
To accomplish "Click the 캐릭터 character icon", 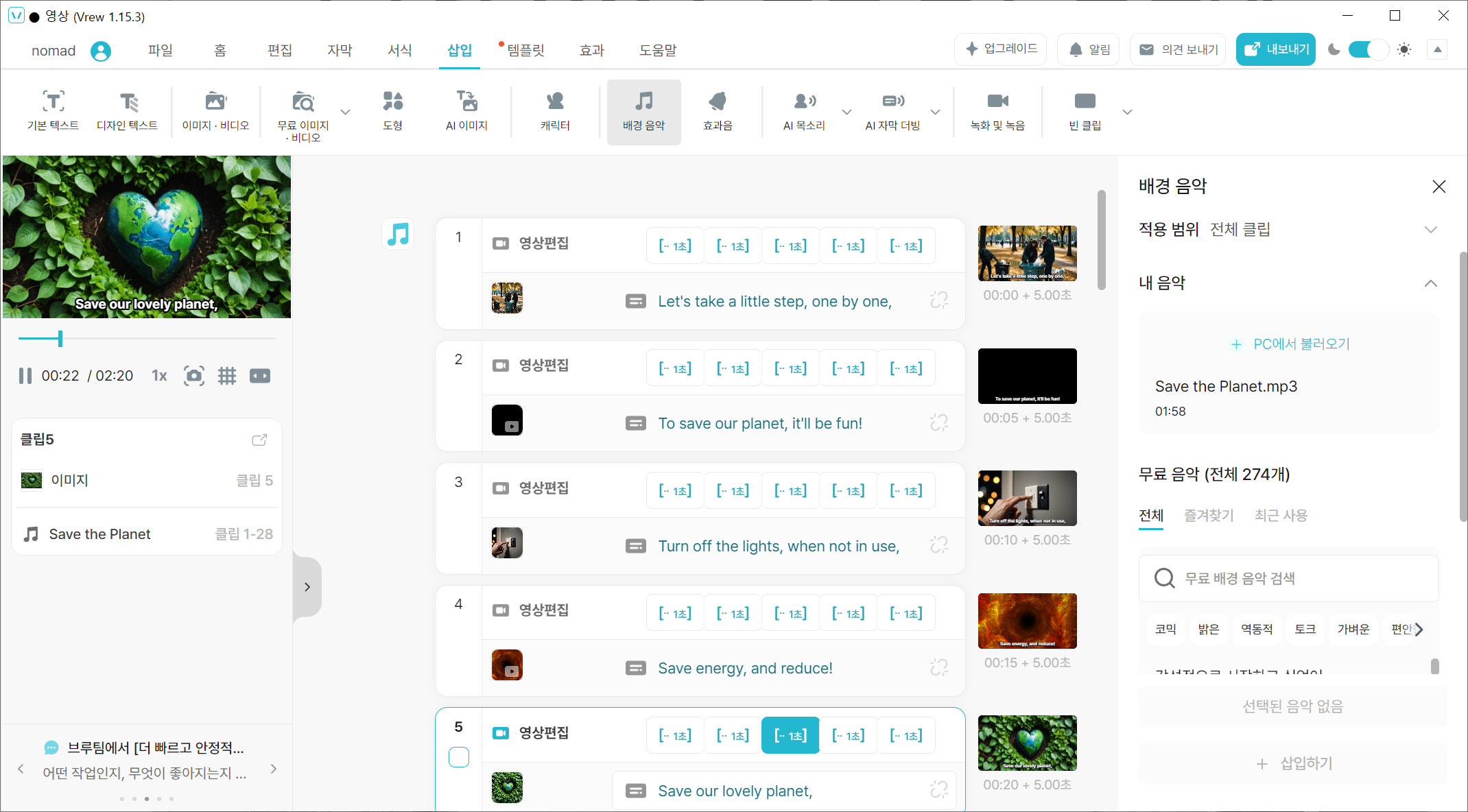I will click(555, 111).
